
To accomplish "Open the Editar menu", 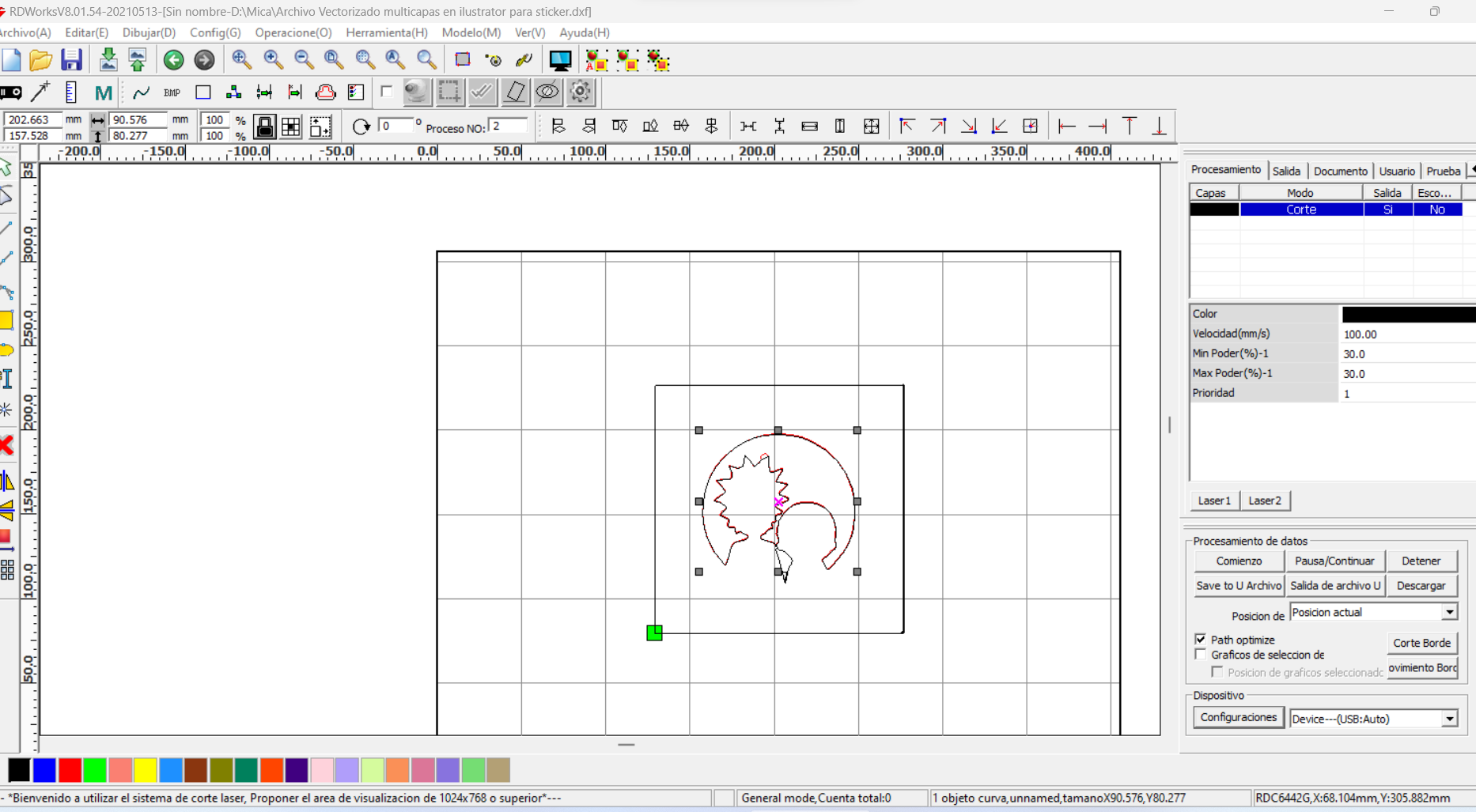I will point(86,32).
